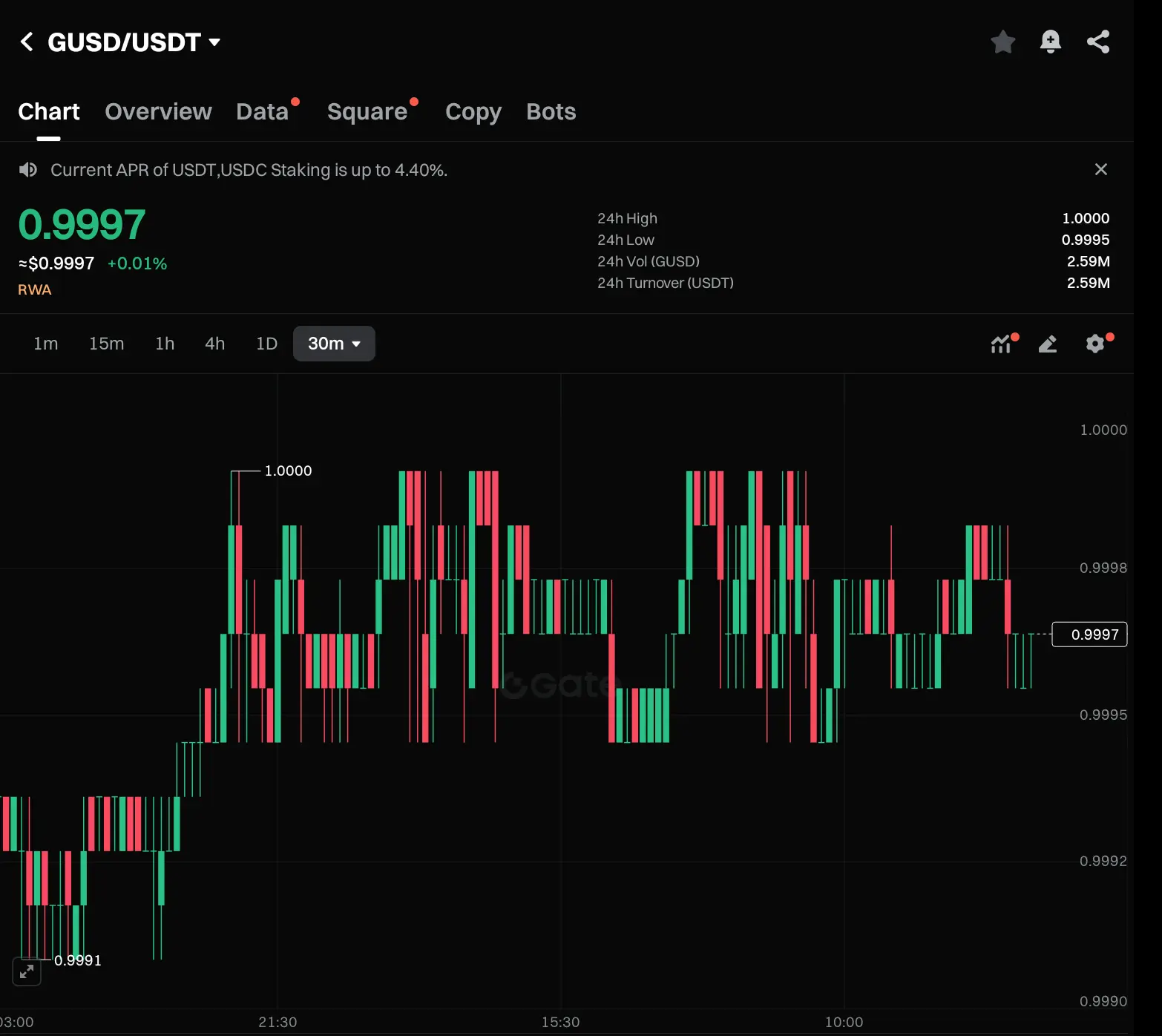Open the Data tab
The width and height of the screenshot is (1162, 1036).
pyautogui.click(x=263, y=111)
